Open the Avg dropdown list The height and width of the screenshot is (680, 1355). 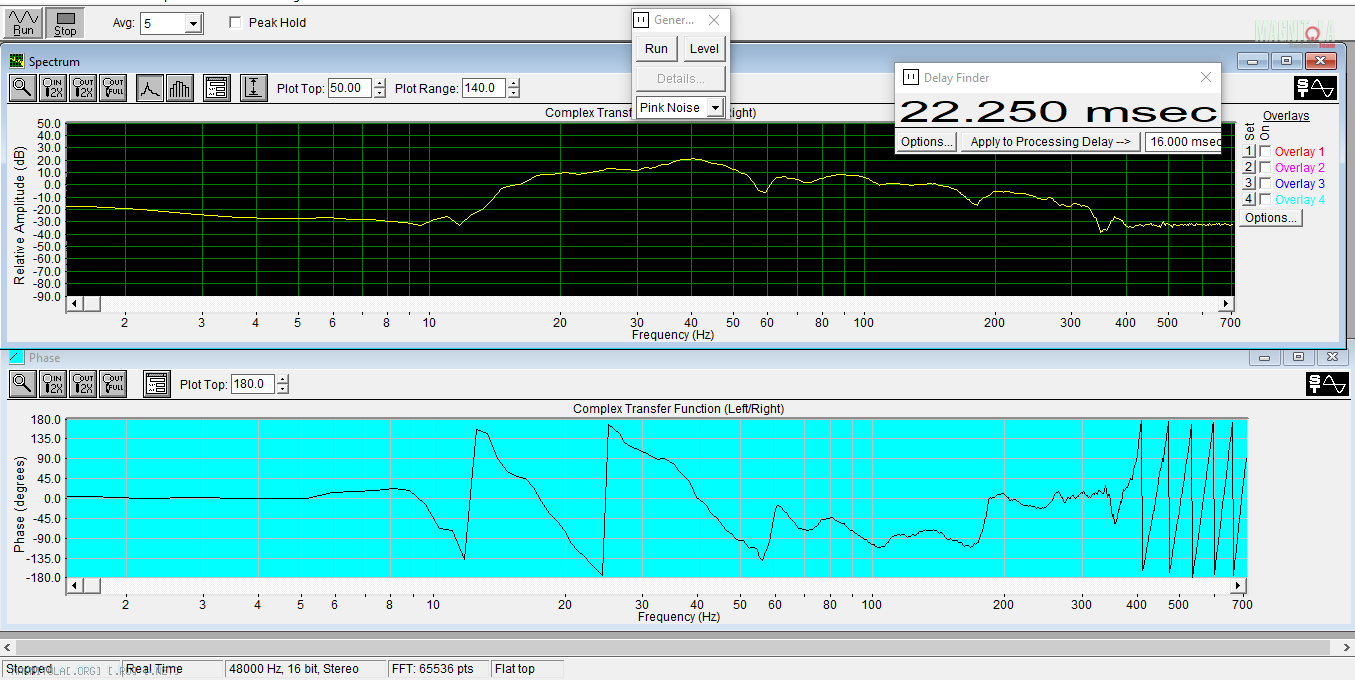194,24
